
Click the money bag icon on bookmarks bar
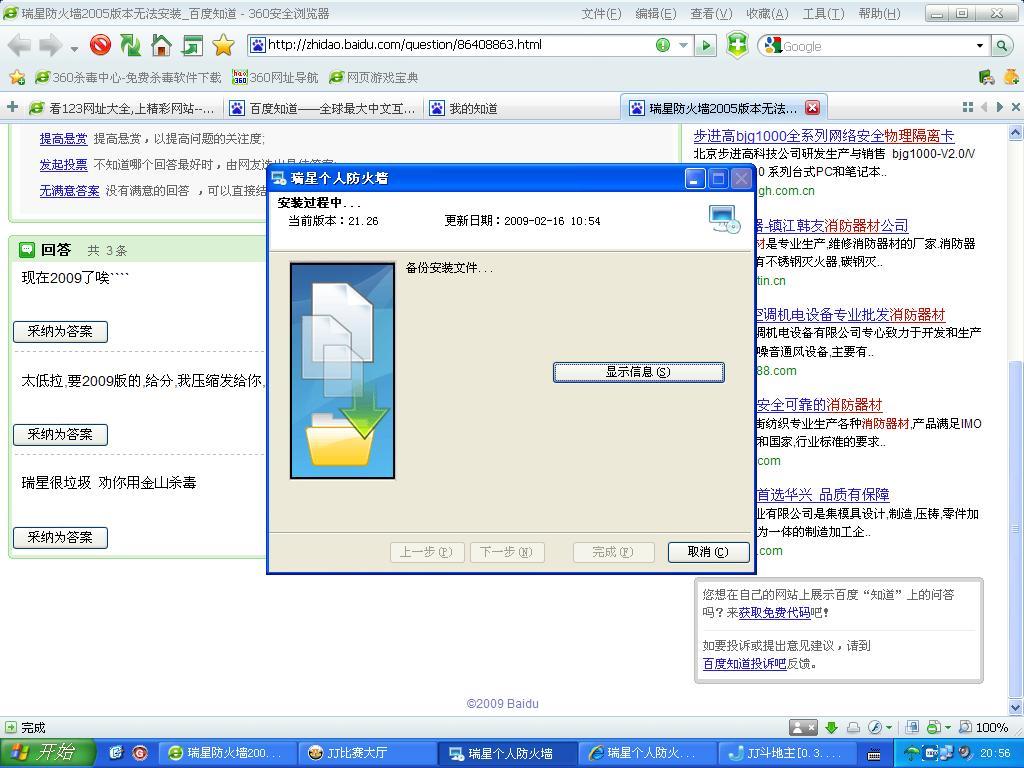pos(1011,77)
